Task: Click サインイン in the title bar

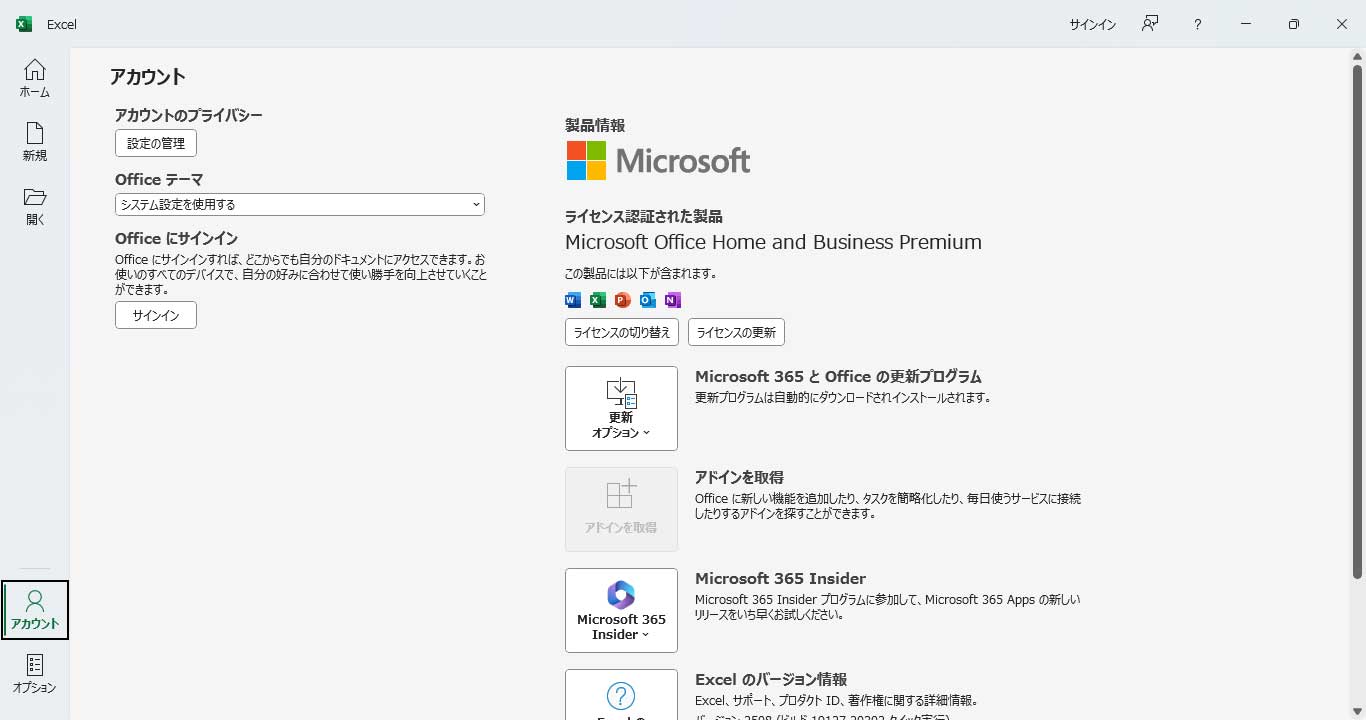Action: pos(1092,24)
